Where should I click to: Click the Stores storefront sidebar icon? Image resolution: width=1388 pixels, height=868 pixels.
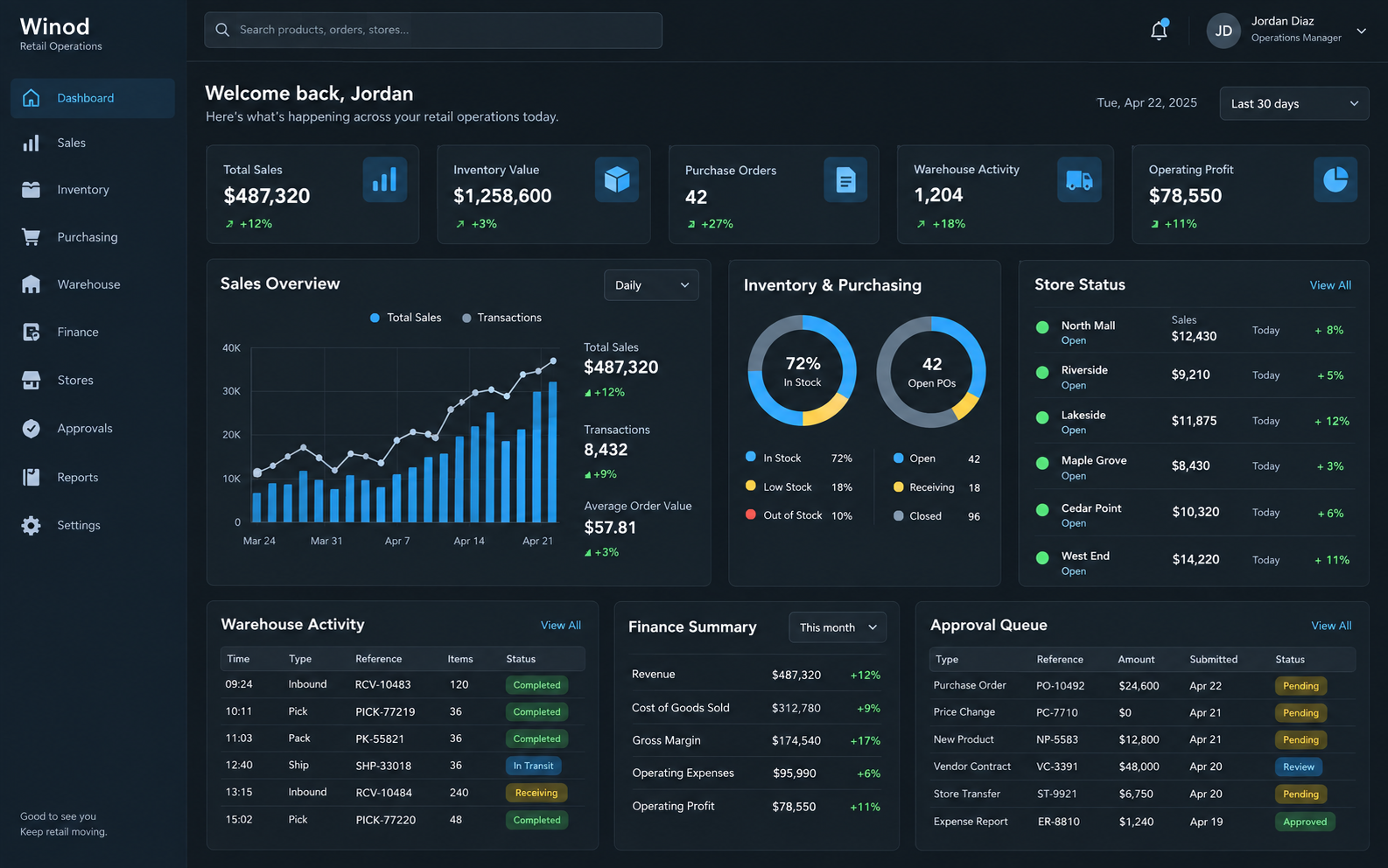pos(31,380)
